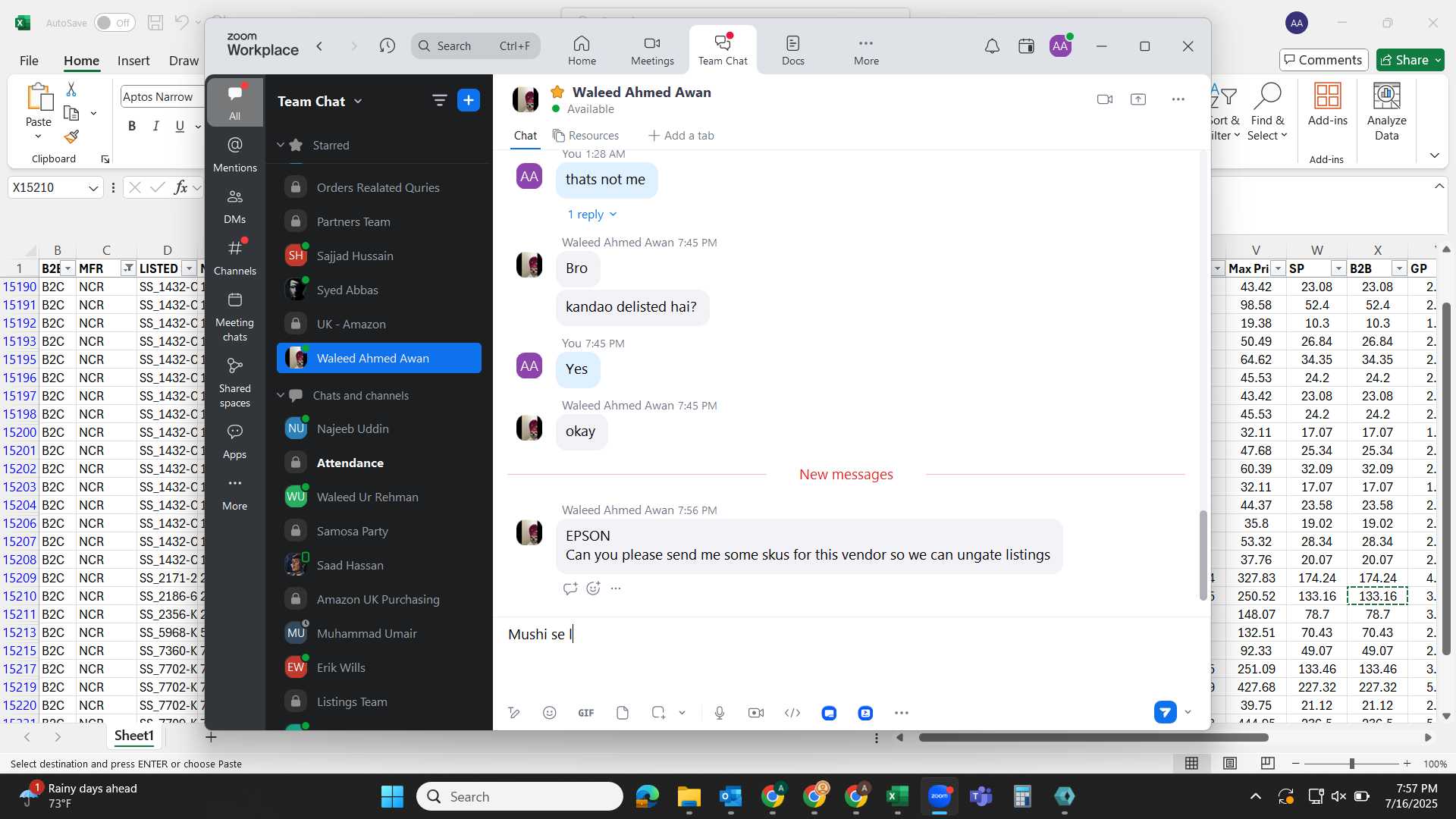Open DMs in Zoom sidebar
Image resolution: width=1456 pixels, height=819 pixels.
[235, 206]
